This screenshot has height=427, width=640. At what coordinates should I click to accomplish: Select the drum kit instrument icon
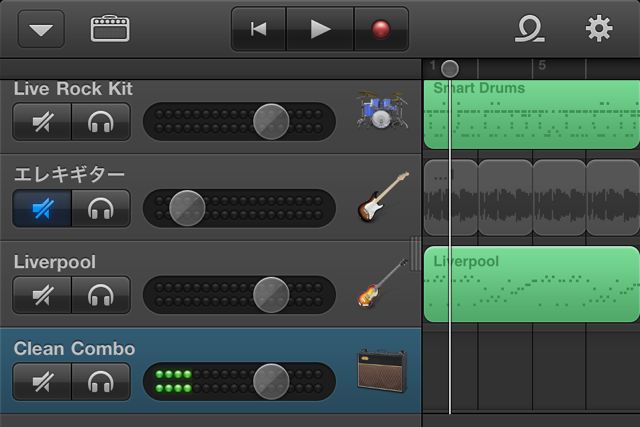pos(382,109)
